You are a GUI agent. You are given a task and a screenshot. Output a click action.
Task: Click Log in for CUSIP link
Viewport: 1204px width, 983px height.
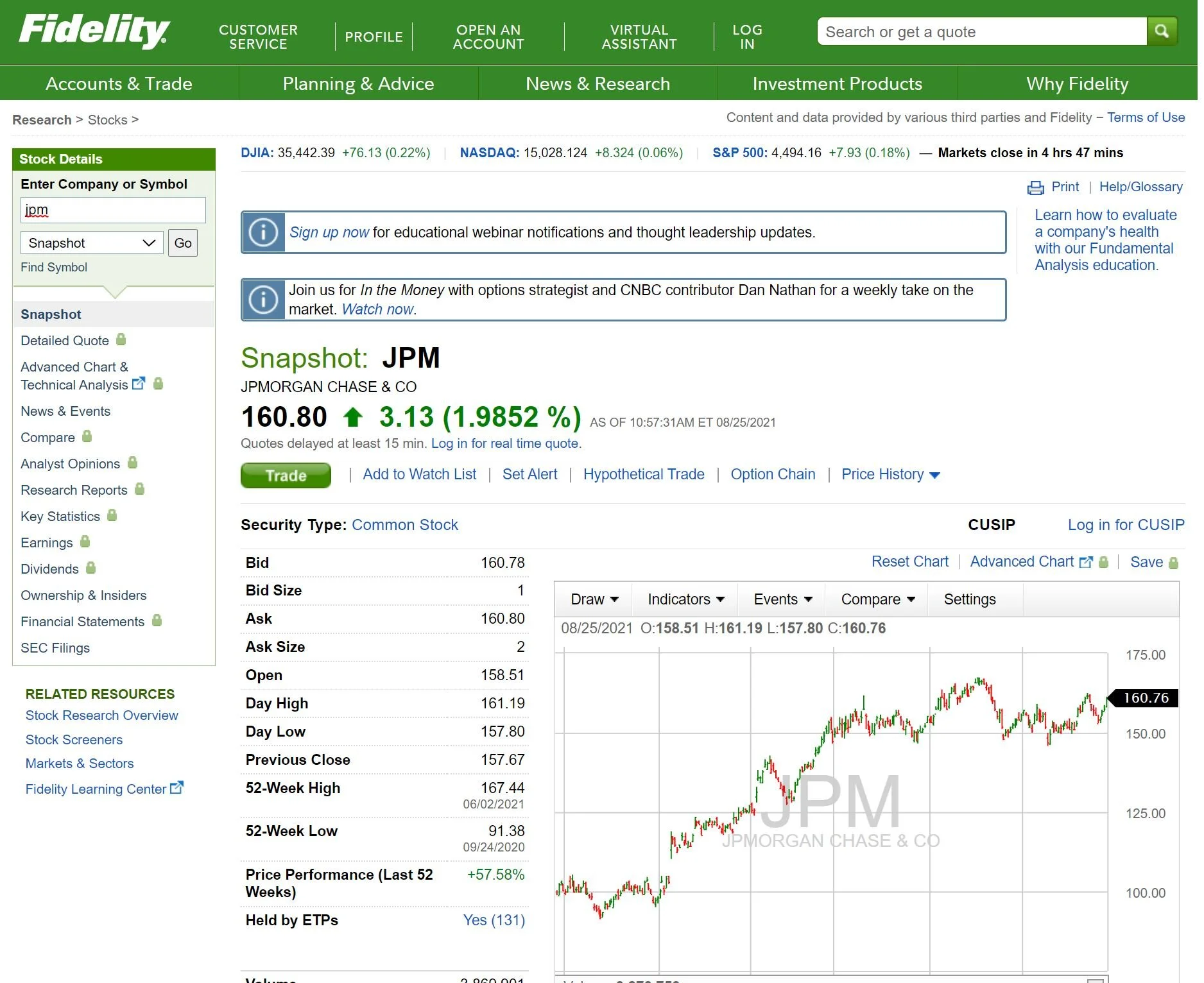tap(1126, 525)
